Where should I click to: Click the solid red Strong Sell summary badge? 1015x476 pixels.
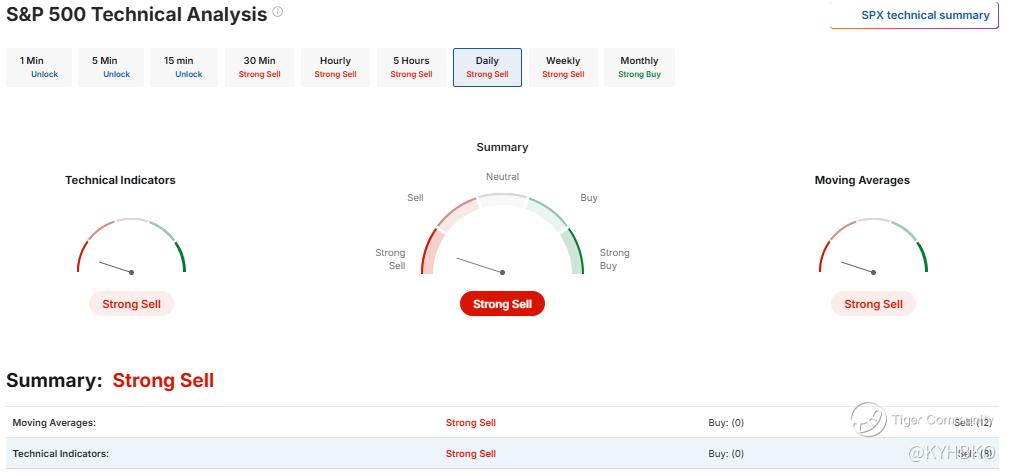[x=502, y=304]
